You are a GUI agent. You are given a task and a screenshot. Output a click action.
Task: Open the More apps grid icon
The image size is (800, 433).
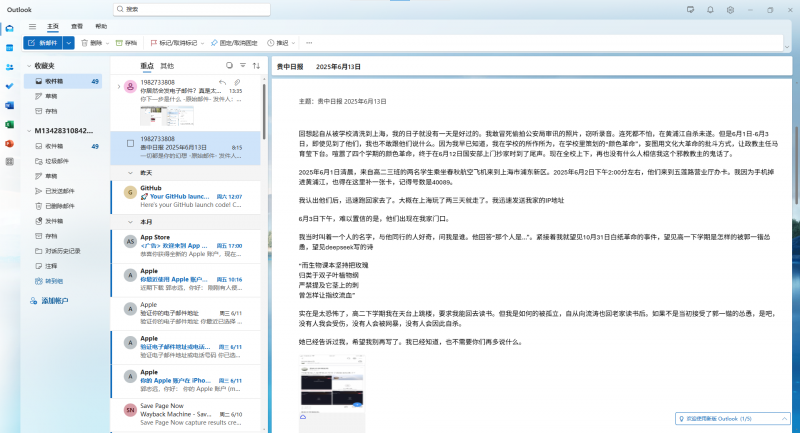click(x=9, y=162)
